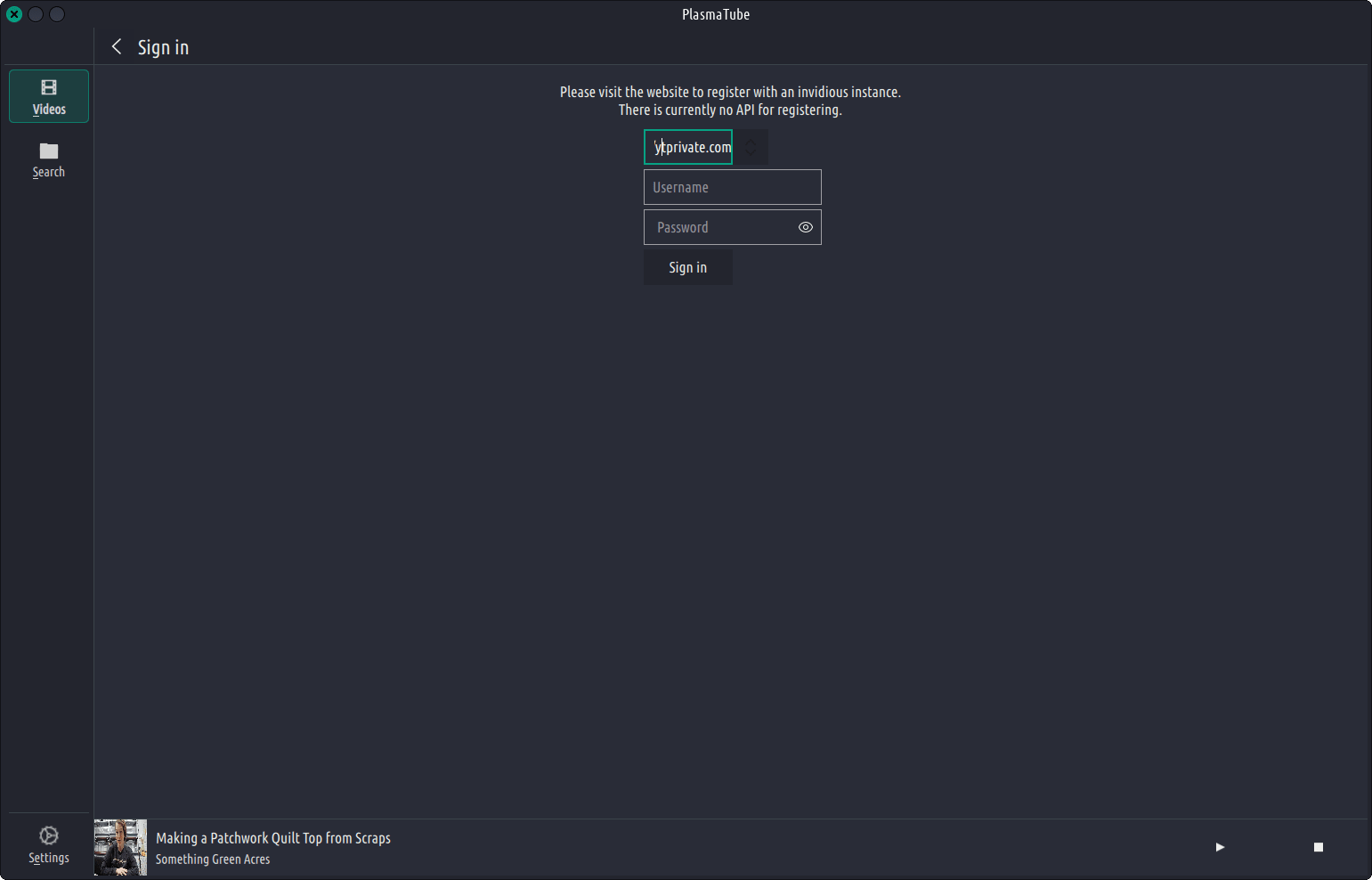The image size is (1372, 880).
Task: Click the down arrow of instance selector
Action: pyautogui.click(x=751, y=154)
